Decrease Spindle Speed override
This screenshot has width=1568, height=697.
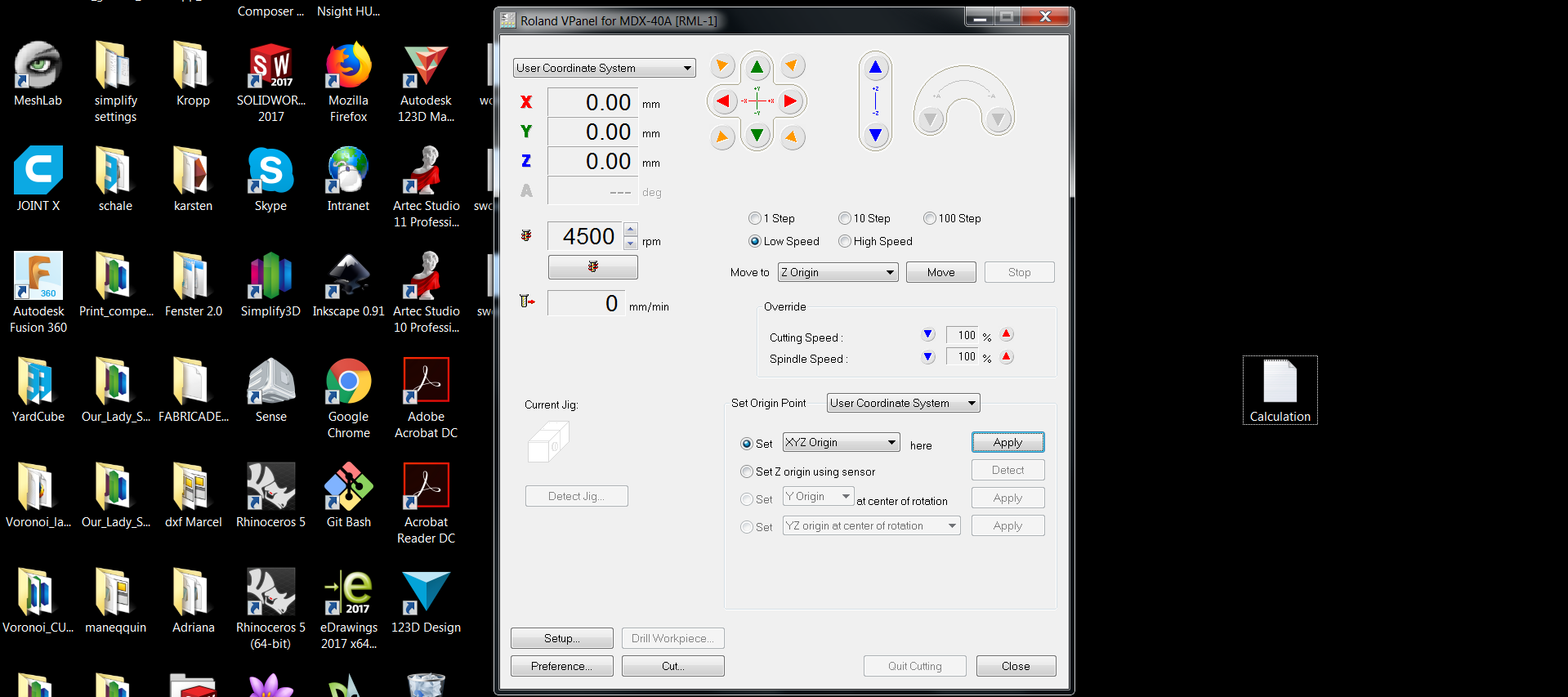click(x=928, y=356)
